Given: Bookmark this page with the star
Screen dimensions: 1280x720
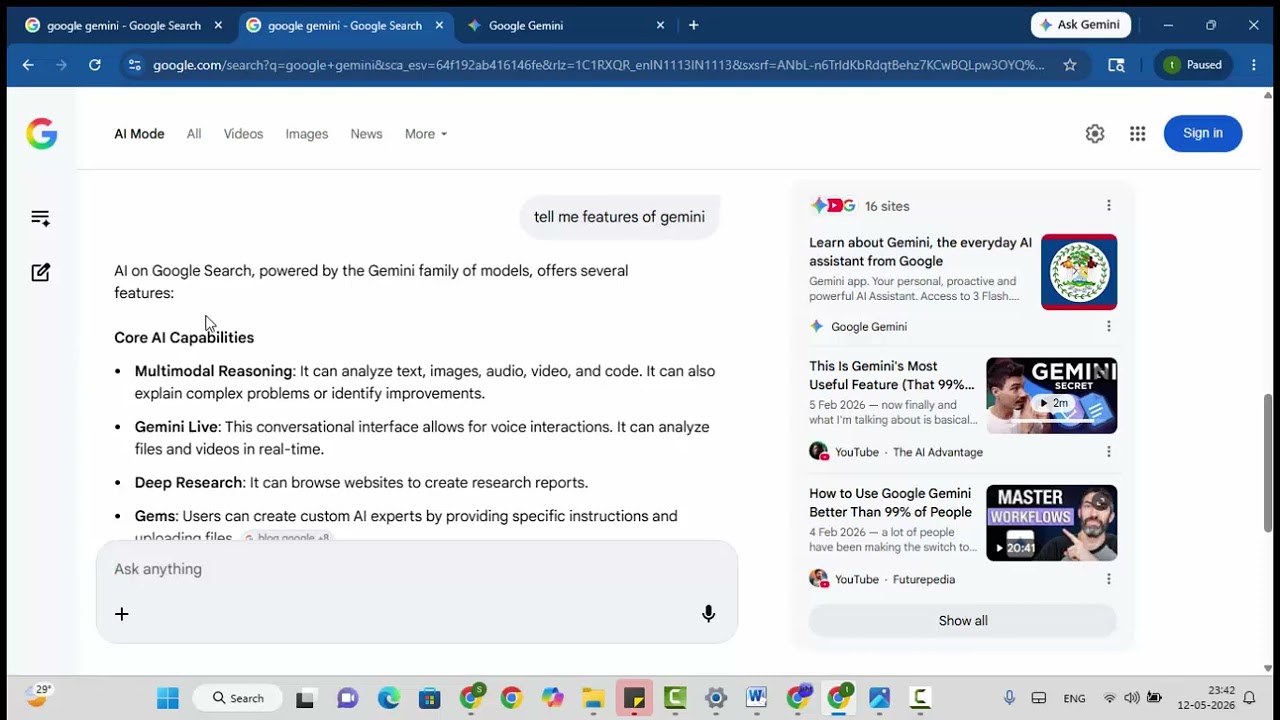Looking at the screenshot, I should click(1070, 65).
